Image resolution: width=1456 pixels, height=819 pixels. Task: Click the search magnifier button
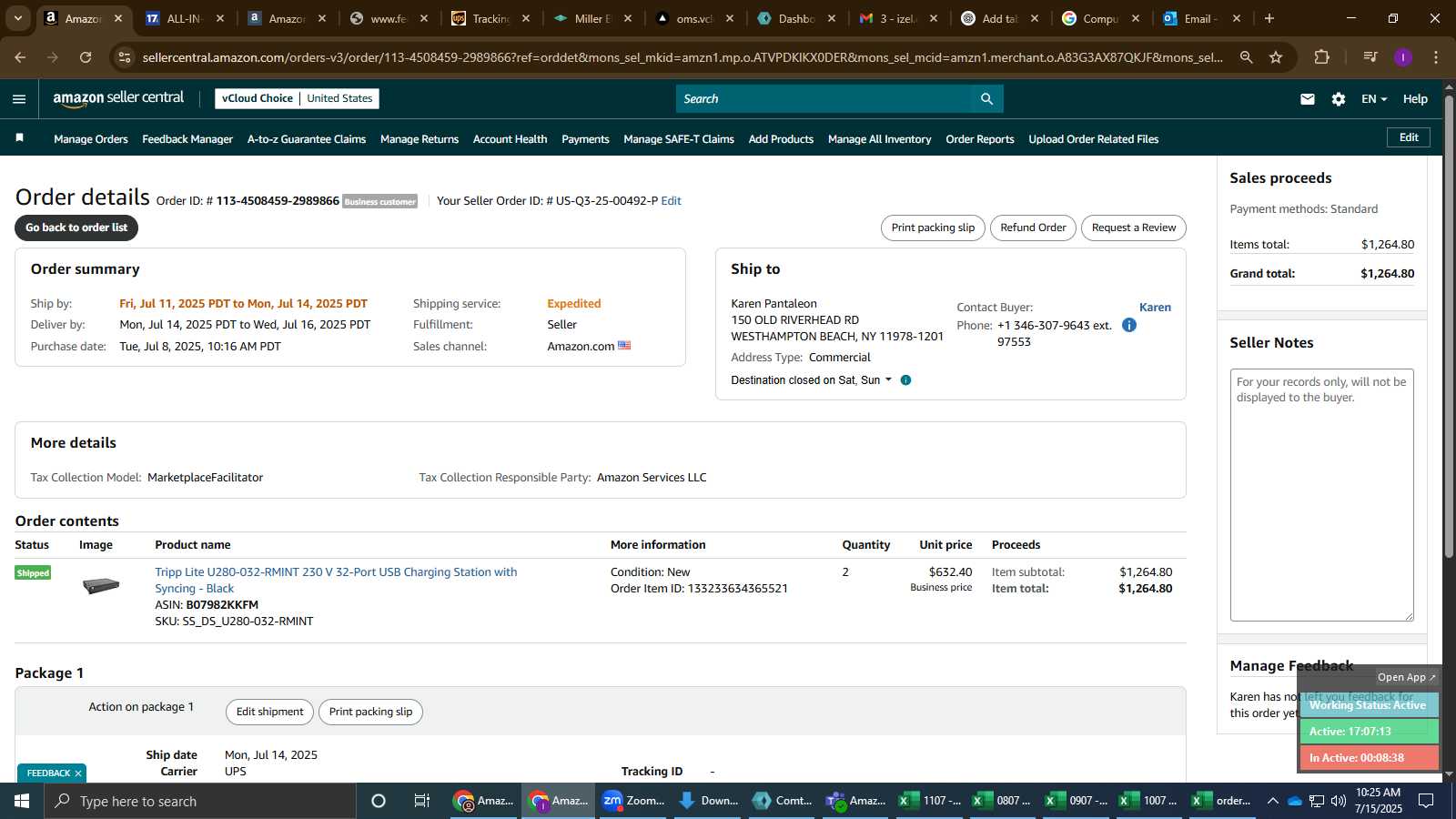tap(986, 99)
